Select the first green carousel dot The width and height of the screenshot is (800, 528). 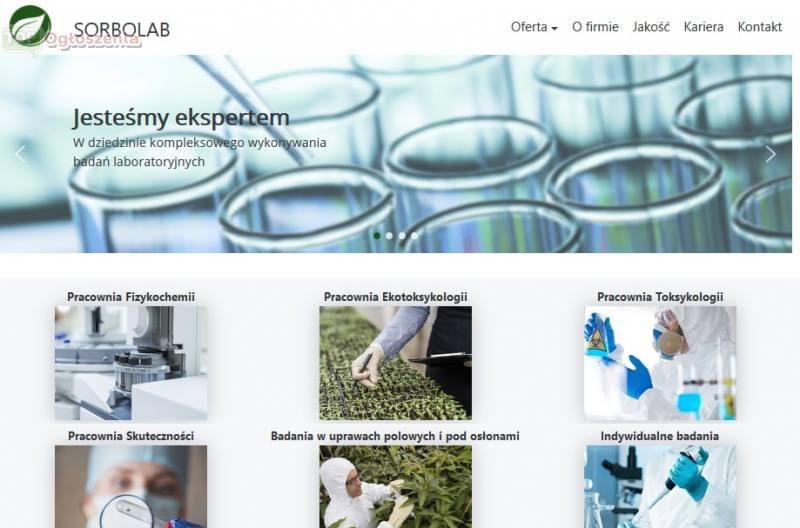pyautogui.click(x=377, y=235)
